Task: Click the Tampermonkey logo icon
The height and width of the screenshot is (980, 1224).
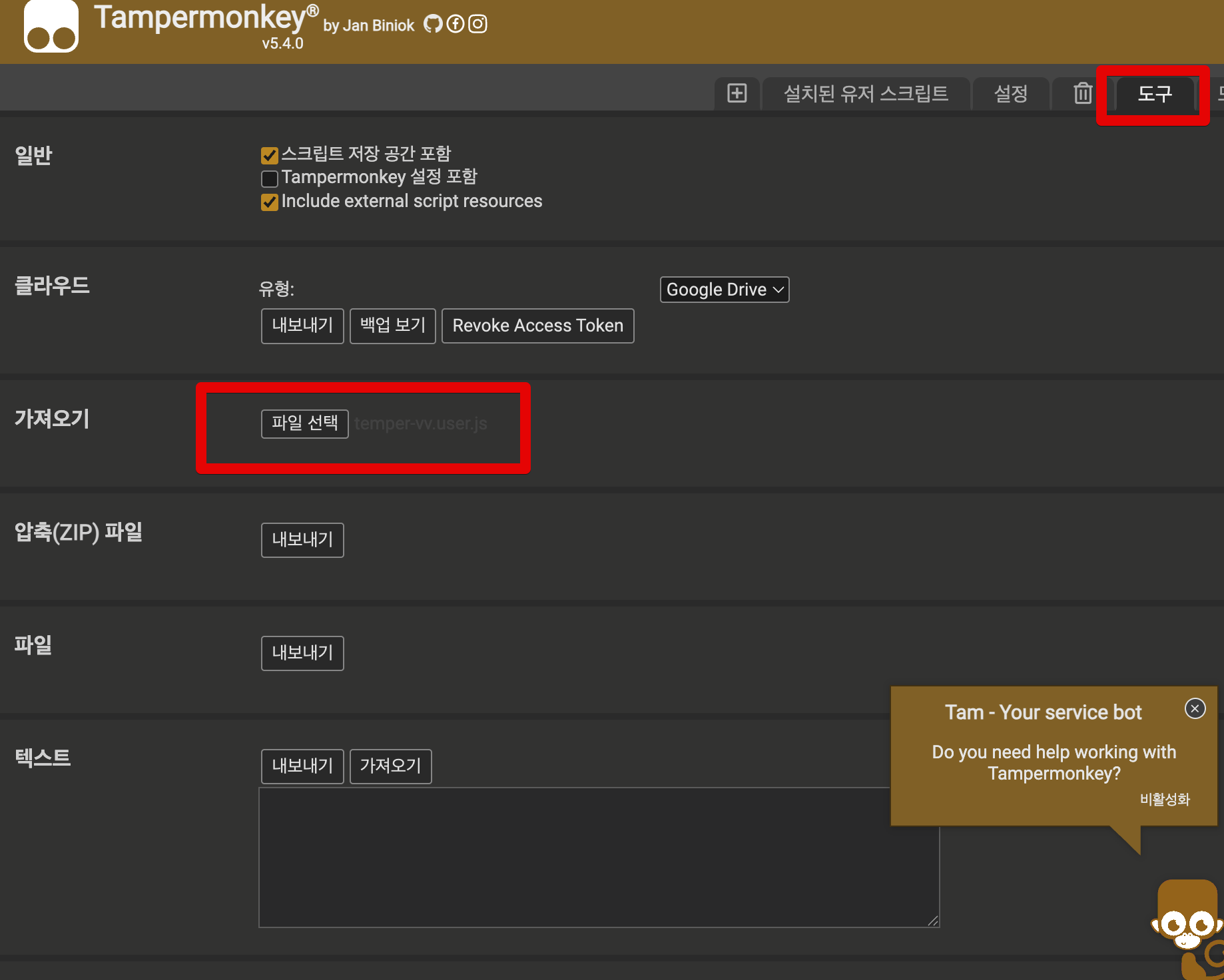Action: click(51, 28)
